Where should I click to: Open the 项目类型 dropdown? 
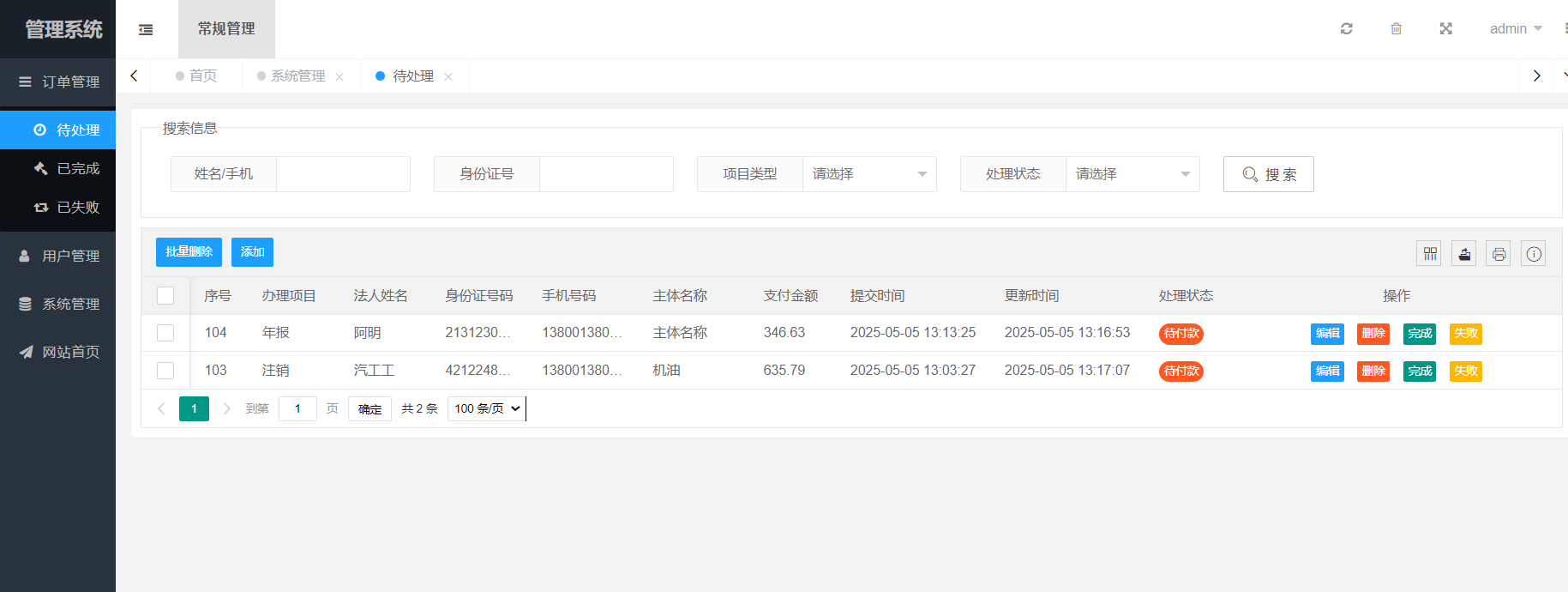click(868, 174)
